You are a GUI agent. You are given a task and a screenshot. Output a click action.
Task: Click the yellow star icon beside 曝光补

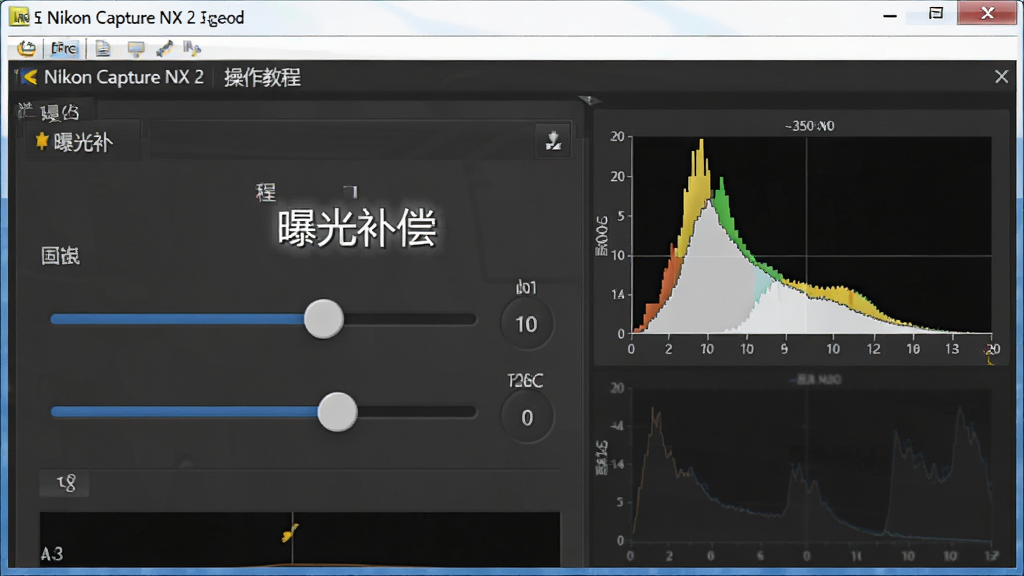pos(42,141)
